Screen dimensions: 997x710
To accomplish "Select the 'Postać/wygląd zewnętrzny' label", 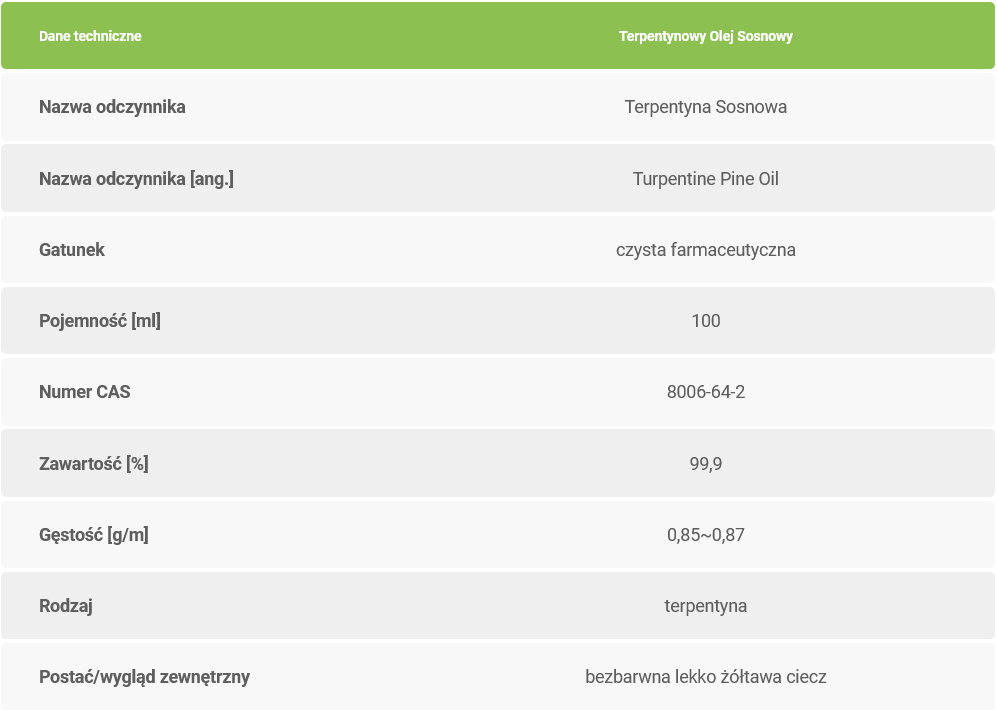I will [144, 677].
